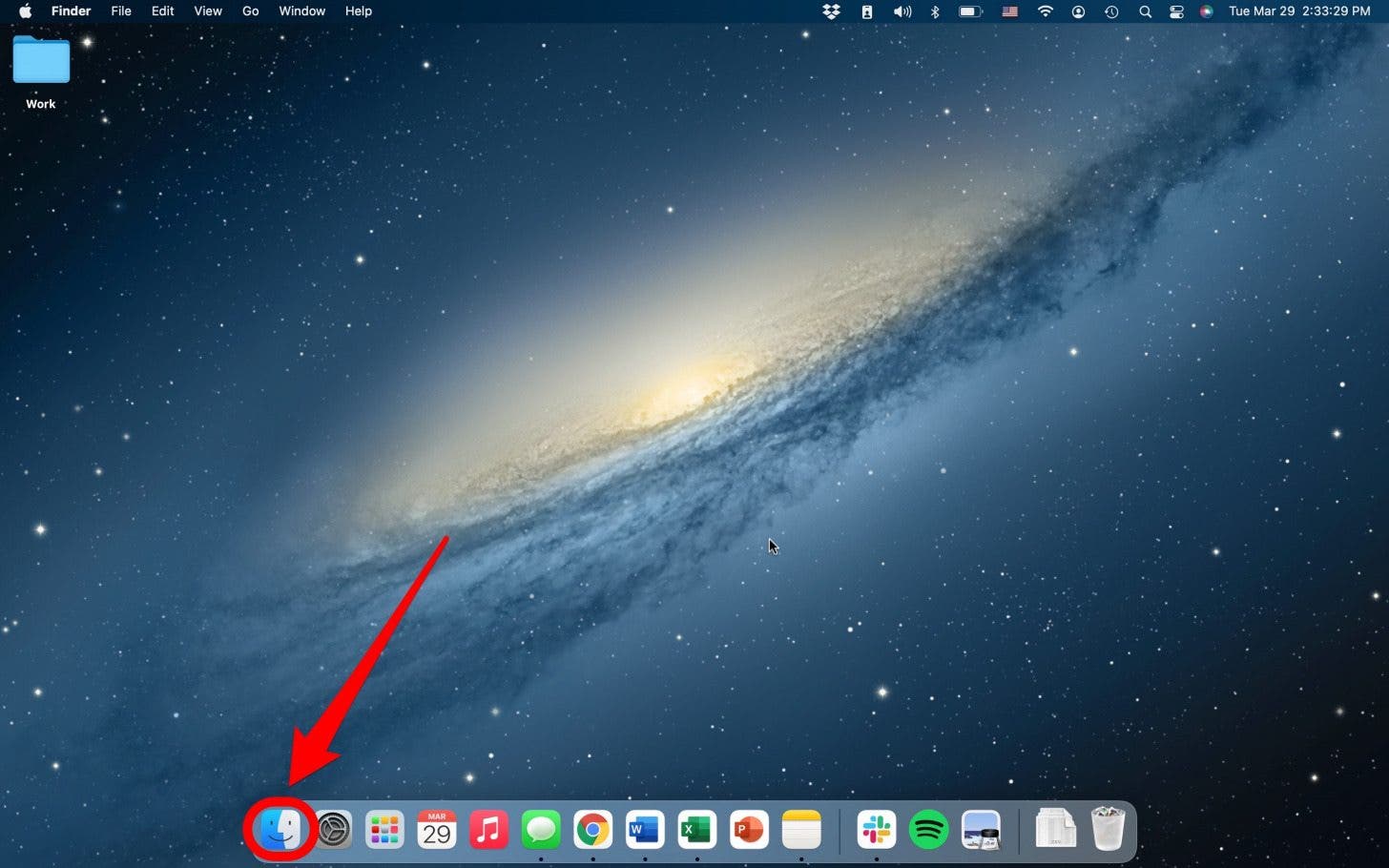Open the Calendar showing March 29

(436, 829)
